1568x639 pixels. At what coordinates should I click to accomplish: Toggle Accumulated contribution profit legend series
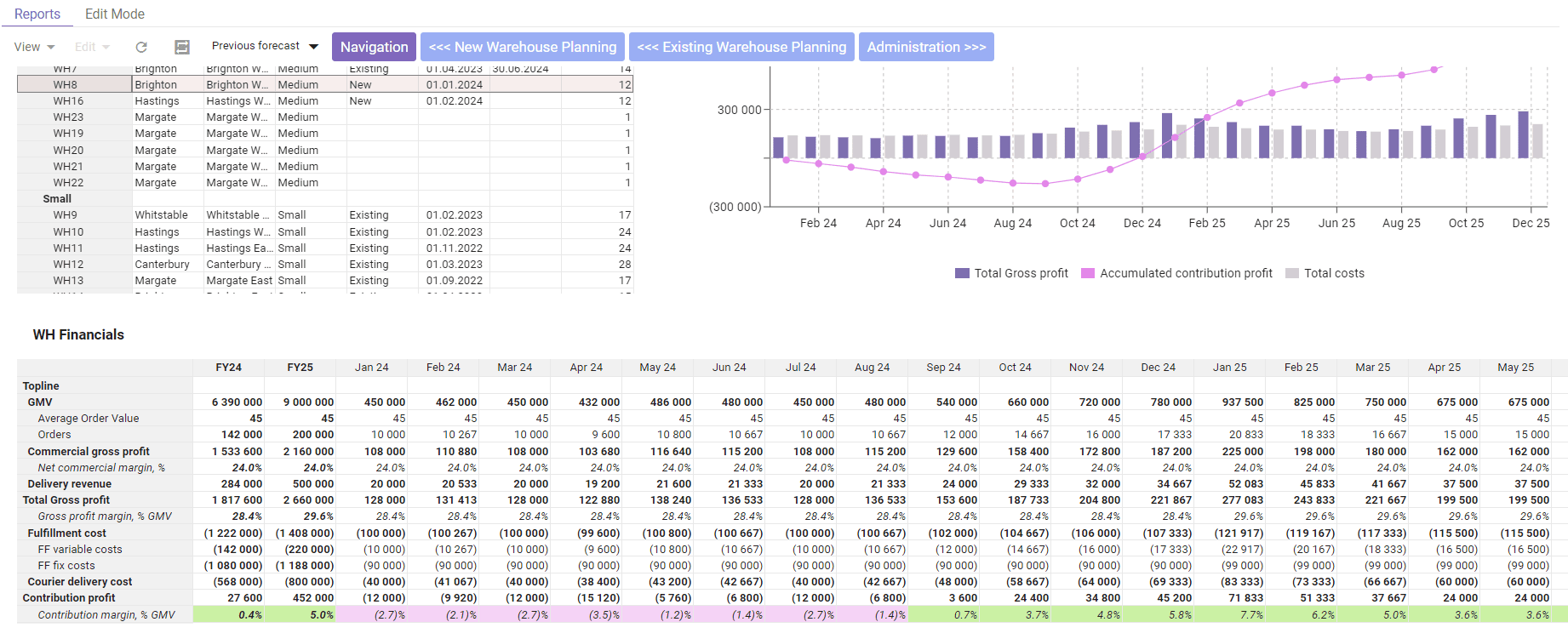coord(1176,273)
